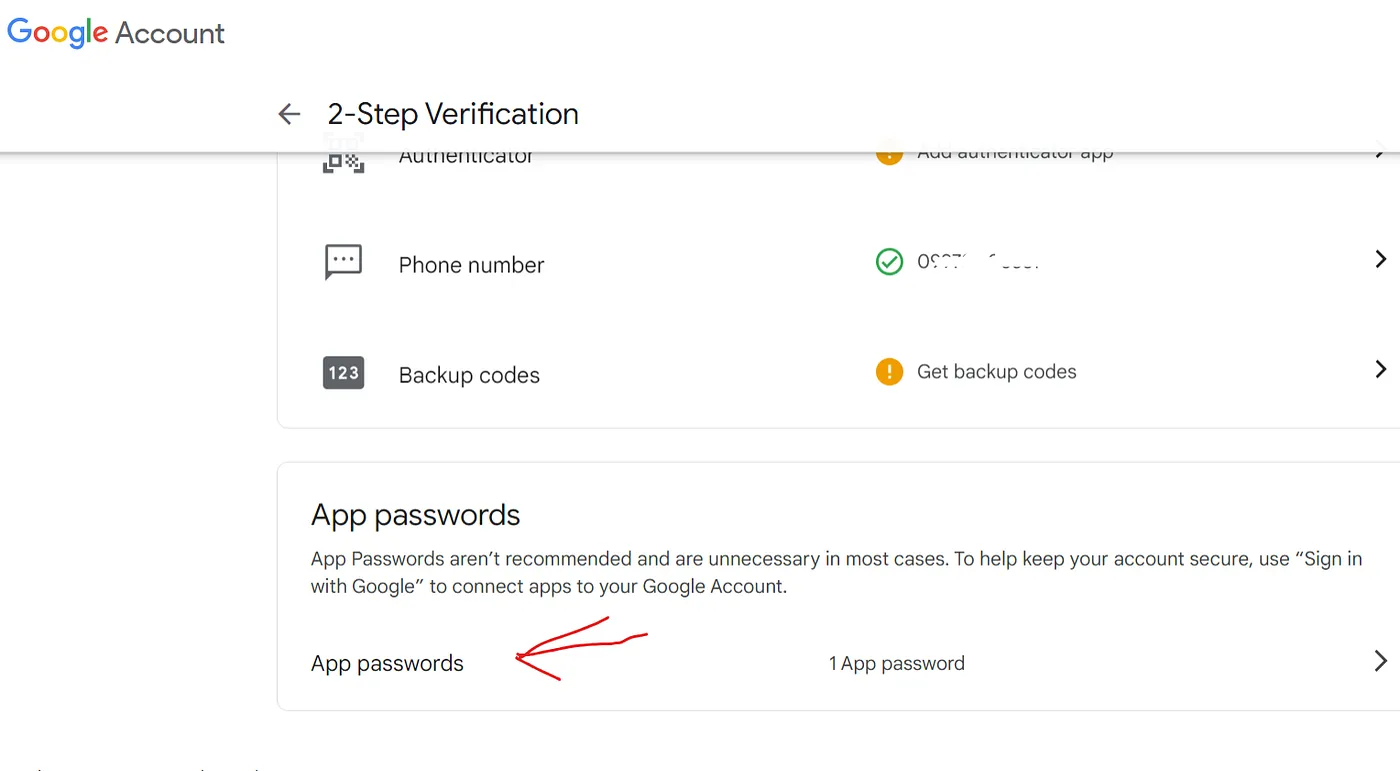The height and width of the screenshot is (771, 1400).
Task: Click the Authenticator label
Action: click(x=466, y=158)
